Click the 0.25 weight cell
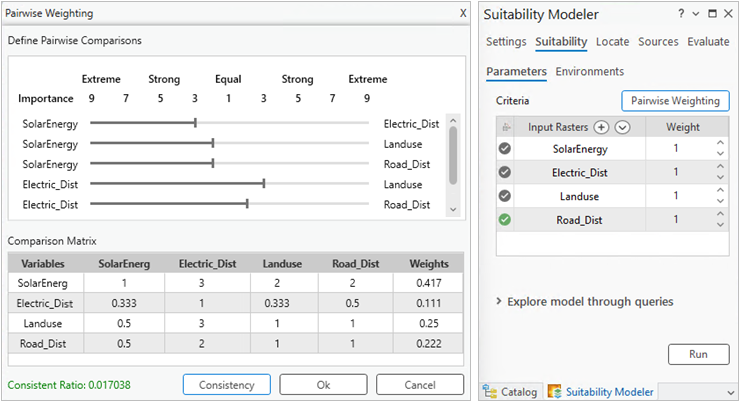 point(429,324)
